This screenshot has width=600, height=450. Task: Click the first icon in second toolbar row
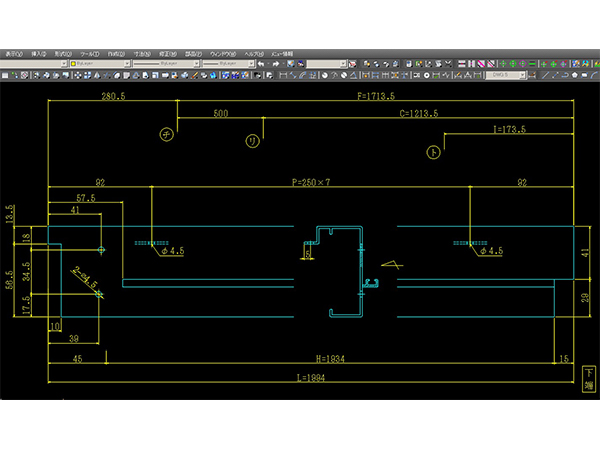pos(5,74)
